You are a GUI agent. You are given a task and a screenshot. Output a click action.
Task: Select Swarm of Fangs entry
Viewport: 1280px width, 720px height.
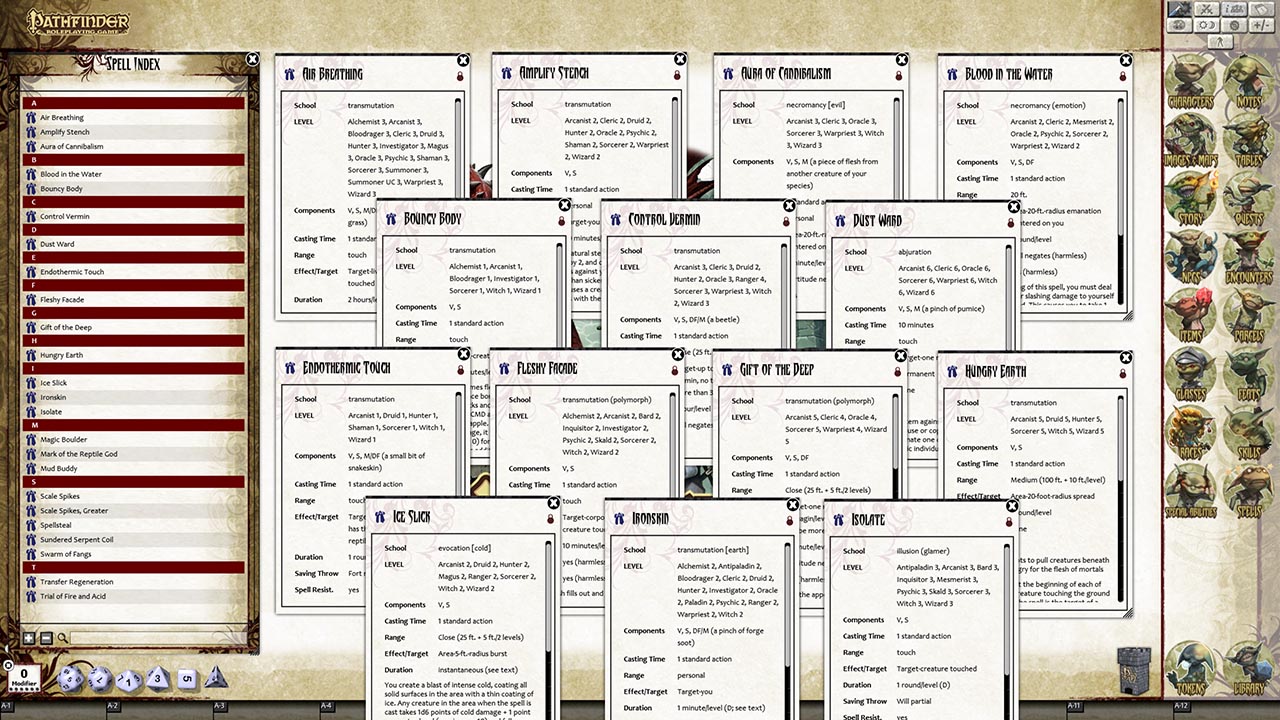(133, 553)
